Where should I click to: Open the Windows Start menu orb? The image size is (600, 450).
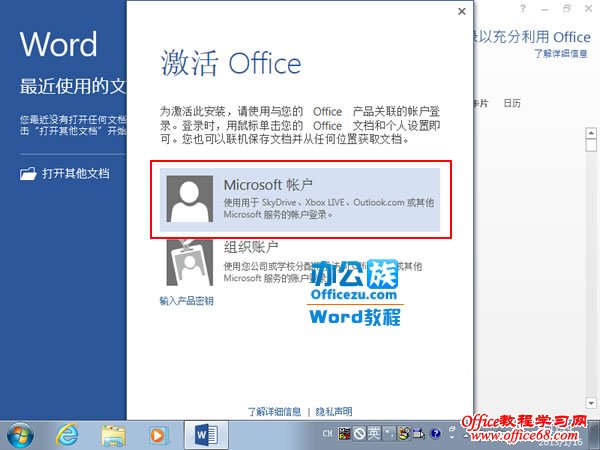click(20, 435)
